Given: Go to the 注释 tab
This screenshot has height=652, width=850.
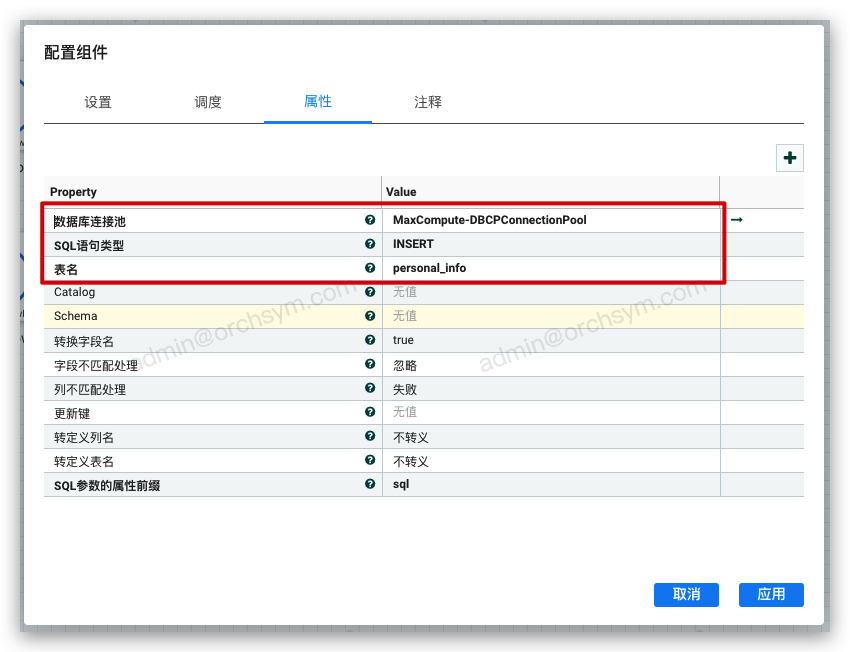Looking at the screenshot, I should point(428,102).
